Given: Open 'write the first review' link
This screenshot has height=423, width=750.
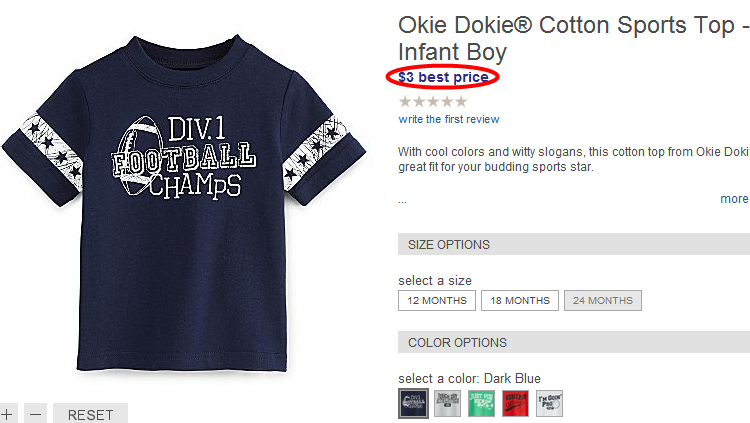Looking at the screenshot, I should [448, 119].
